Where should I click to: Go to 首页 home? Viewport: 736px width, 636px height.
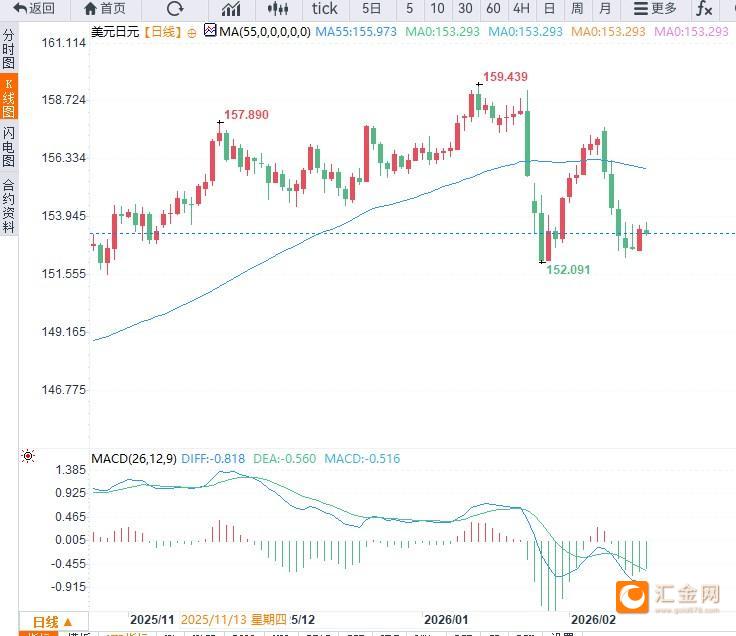click(105, 8)
